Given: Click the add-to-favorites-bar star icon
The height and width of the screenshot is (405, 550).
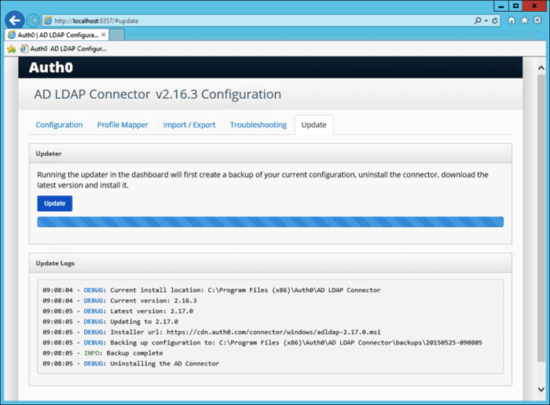Looking at the screenshot, I should click(x=11, y=49).
